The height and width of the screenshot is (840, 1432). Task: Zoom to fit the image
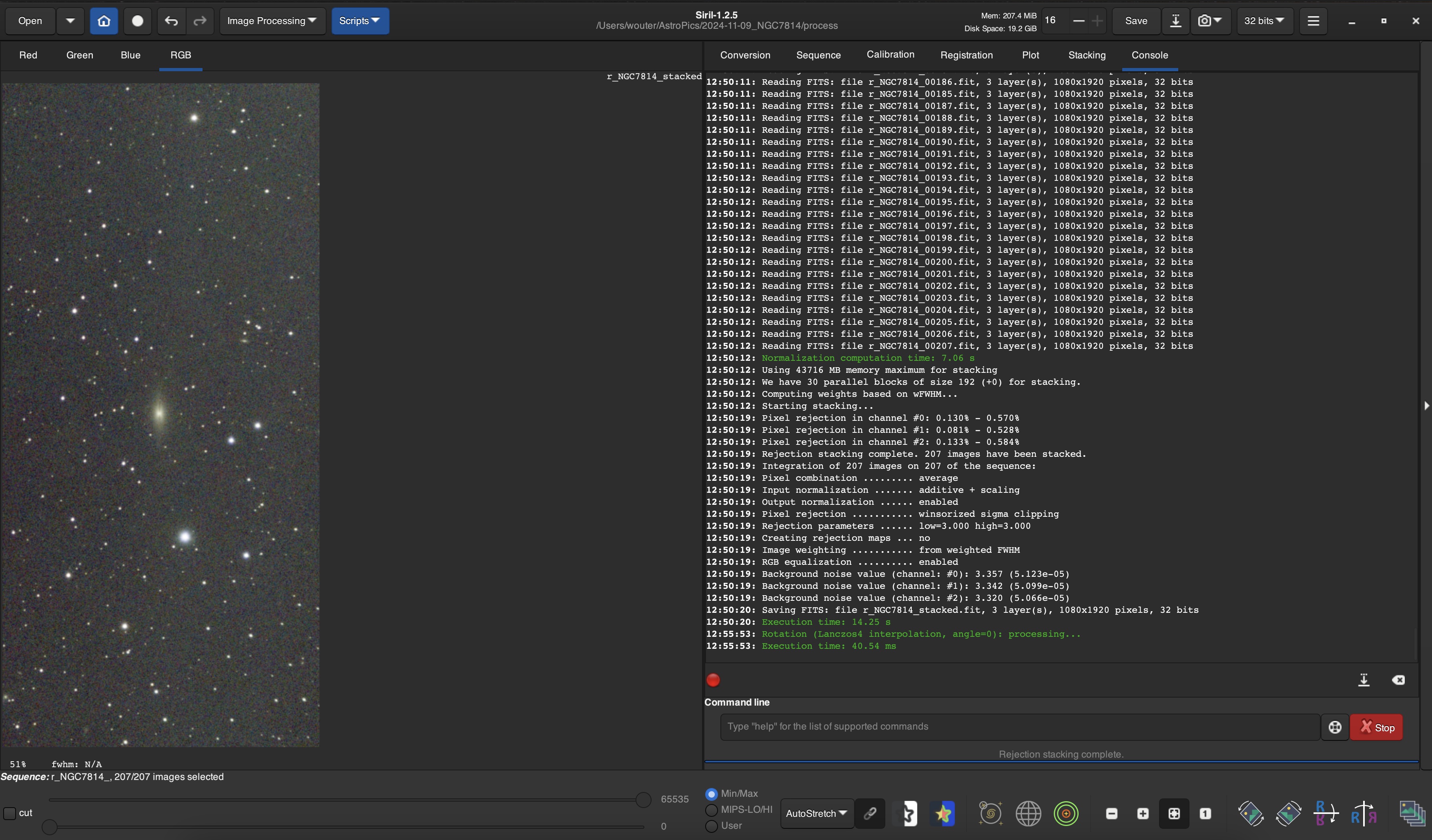[1174, 814]
